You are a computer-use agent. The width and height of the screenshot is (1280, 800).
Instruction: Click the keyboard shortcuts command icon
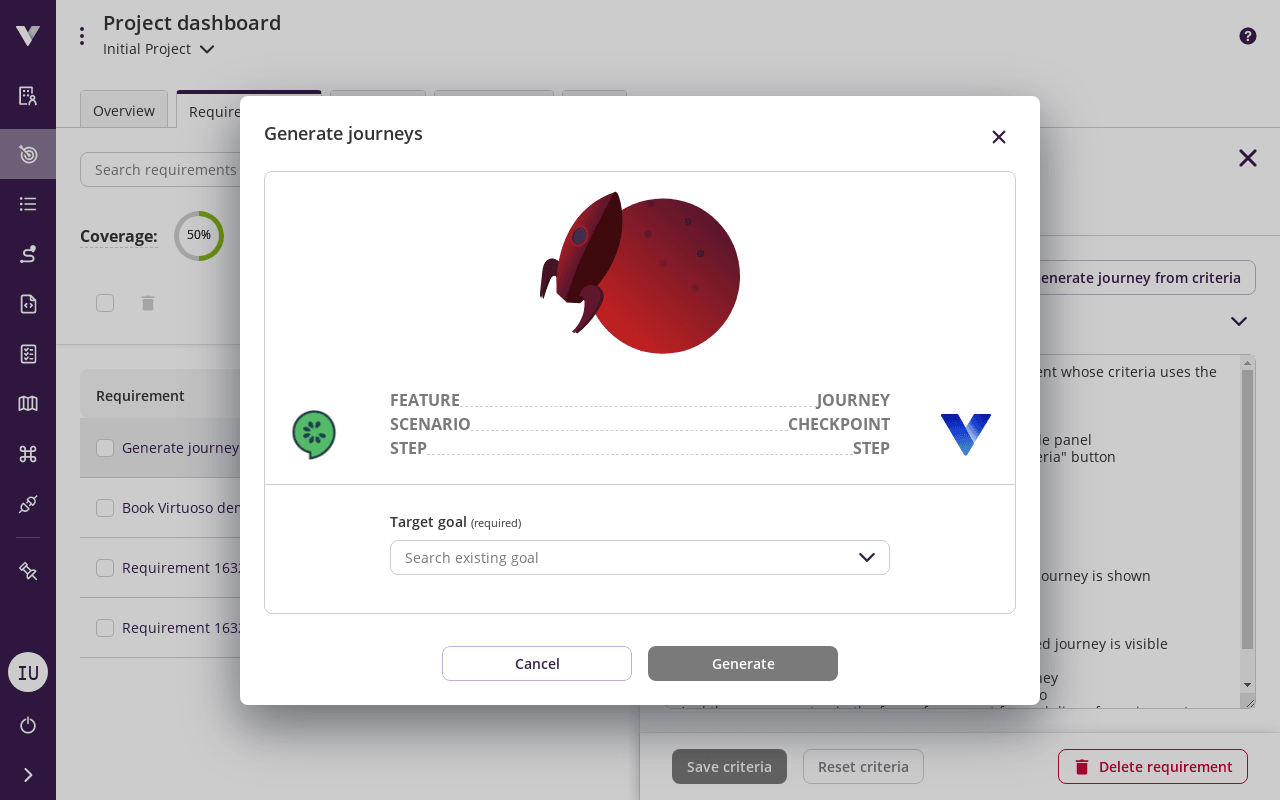[27, 452]
